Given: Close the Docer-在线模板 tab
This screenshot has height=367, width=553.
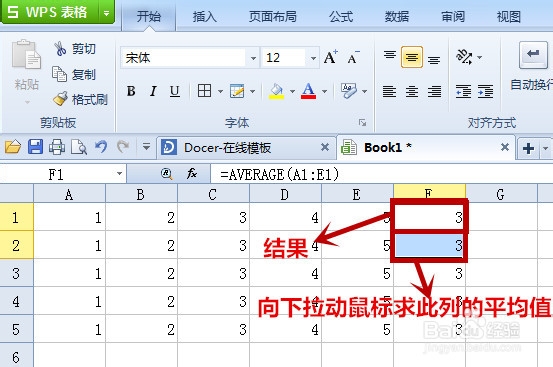Looking at the screenshot, I should coord(325,147).
